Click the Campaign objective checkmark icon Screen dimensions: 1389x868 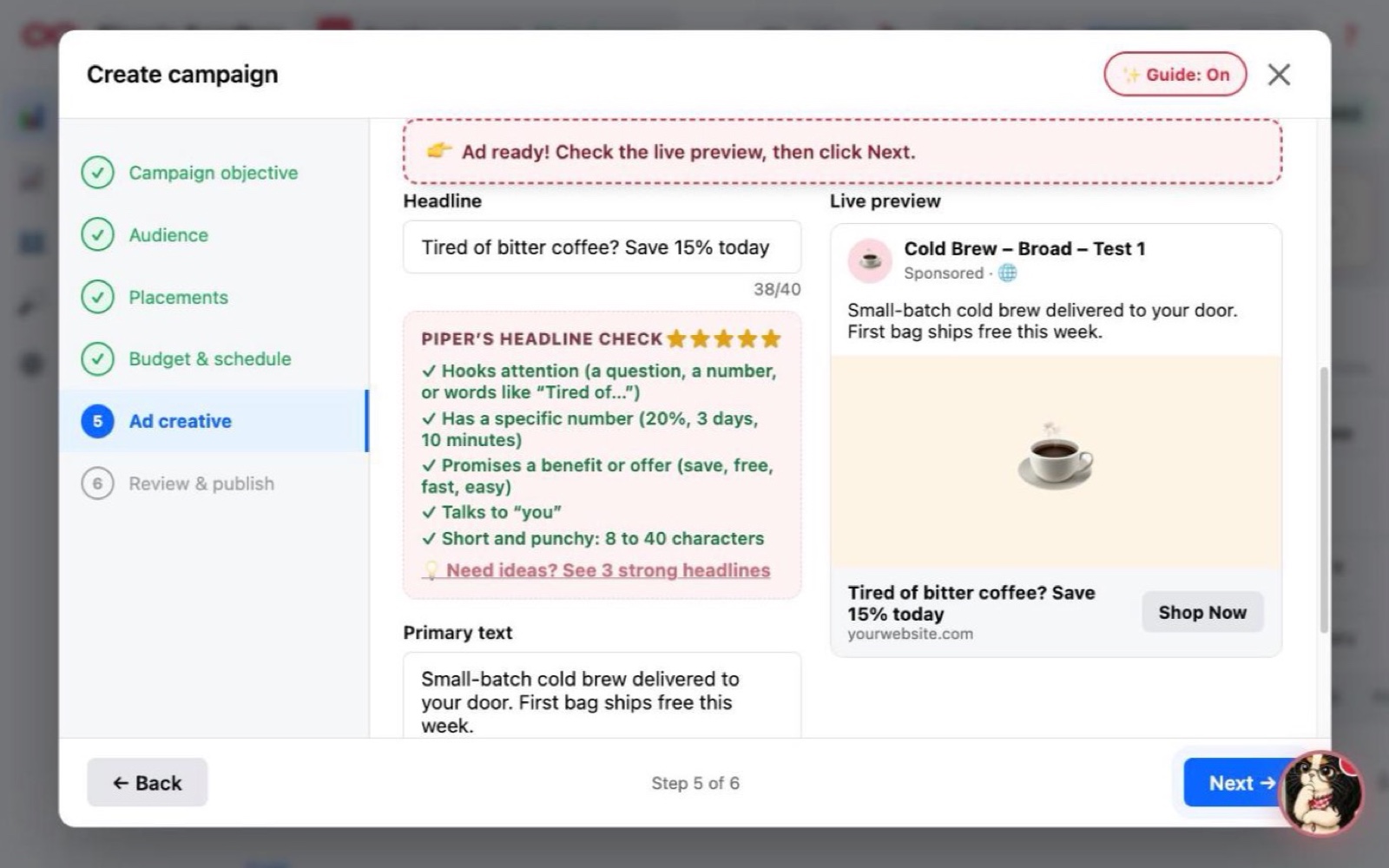(x=97, y=173)
